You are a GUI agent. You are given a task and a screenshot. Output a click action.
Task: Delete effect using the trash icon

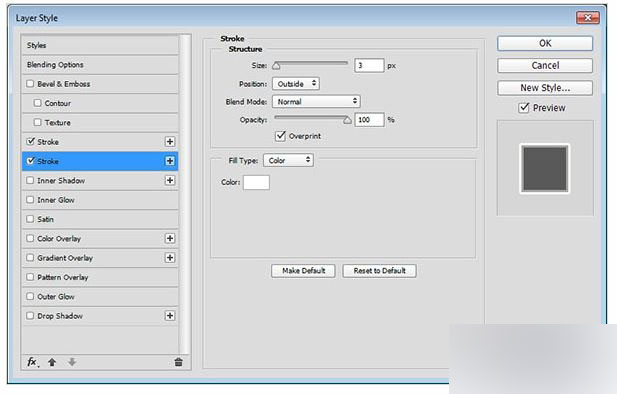tap(178, 362)
